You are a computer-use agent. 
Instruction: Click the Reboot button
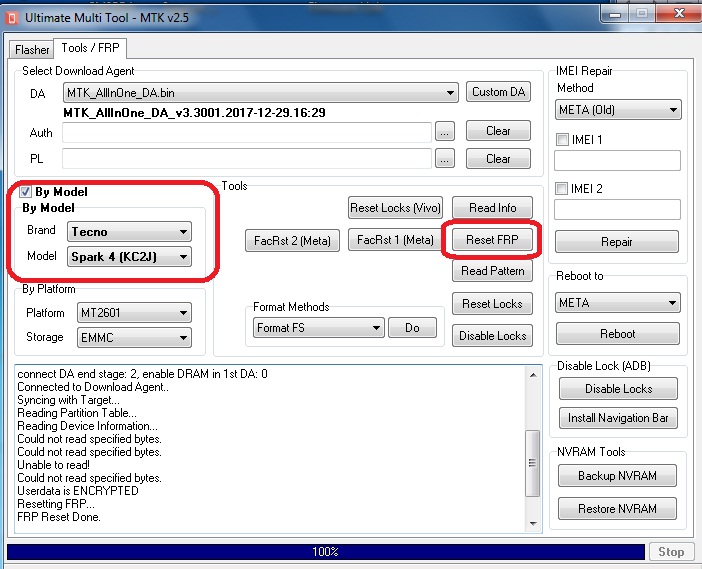618,334
